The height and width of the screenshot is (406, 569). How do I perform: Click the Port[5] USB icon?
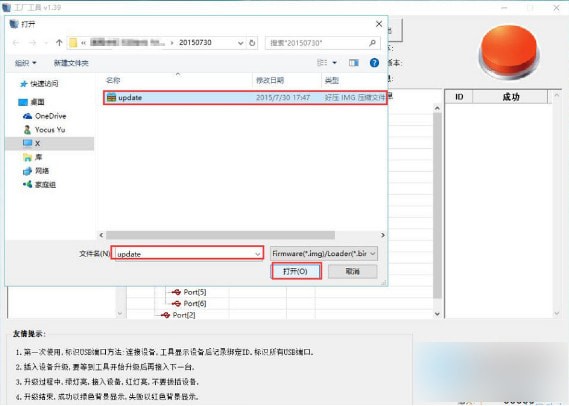pos(176,292)
